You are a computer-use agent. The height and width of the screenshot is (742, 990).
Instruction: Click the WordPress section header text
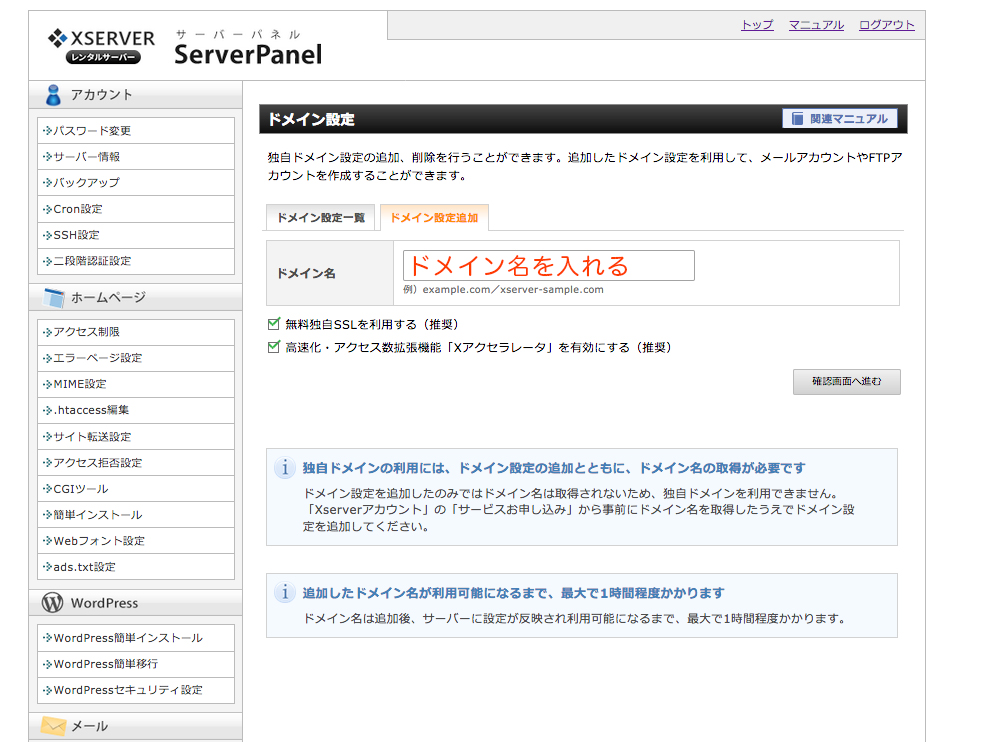coord(104,603)
